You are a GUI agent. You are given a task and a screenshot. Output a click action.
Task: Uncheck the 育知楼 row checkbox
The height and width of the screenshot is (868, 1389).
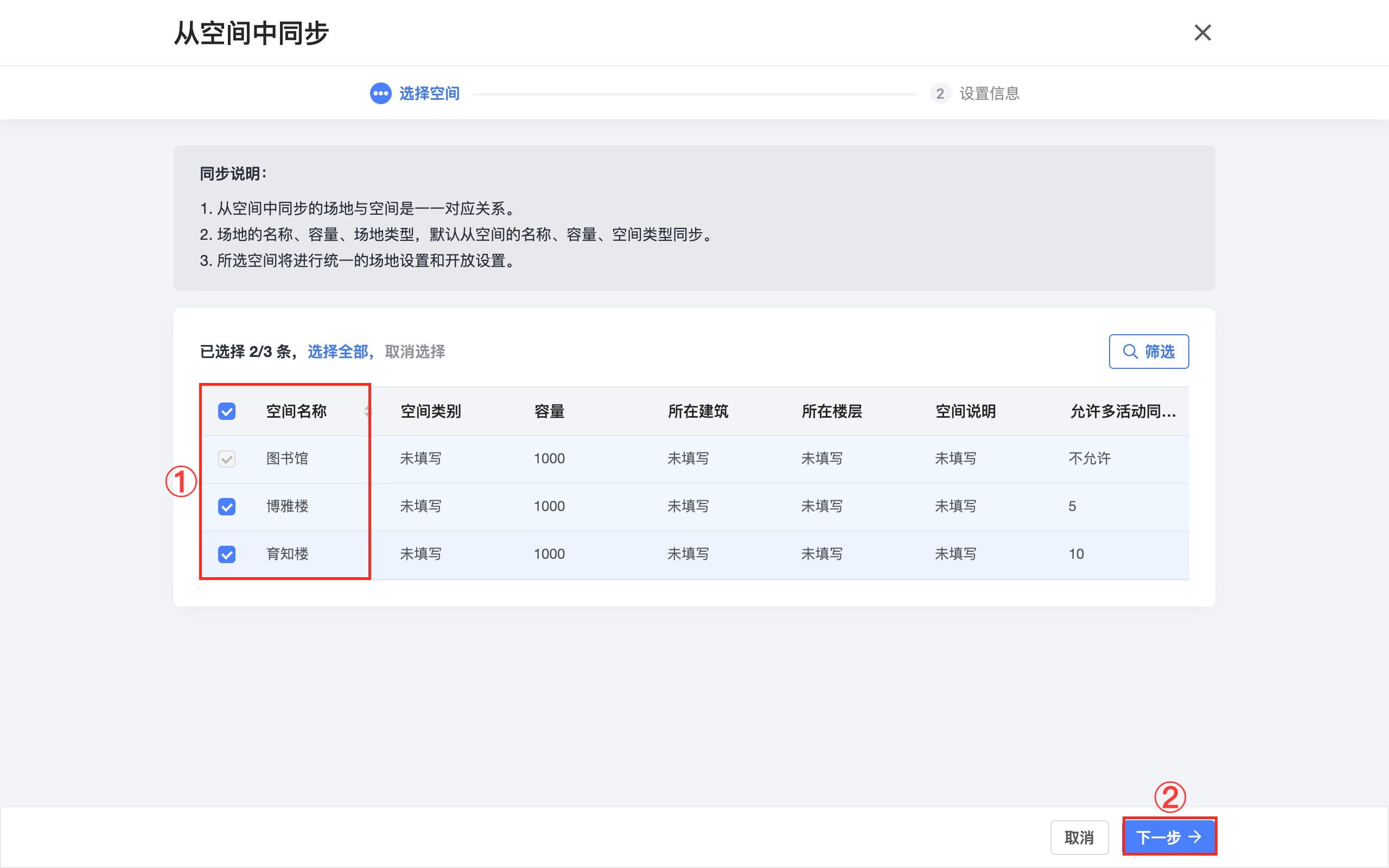(227, 554)
